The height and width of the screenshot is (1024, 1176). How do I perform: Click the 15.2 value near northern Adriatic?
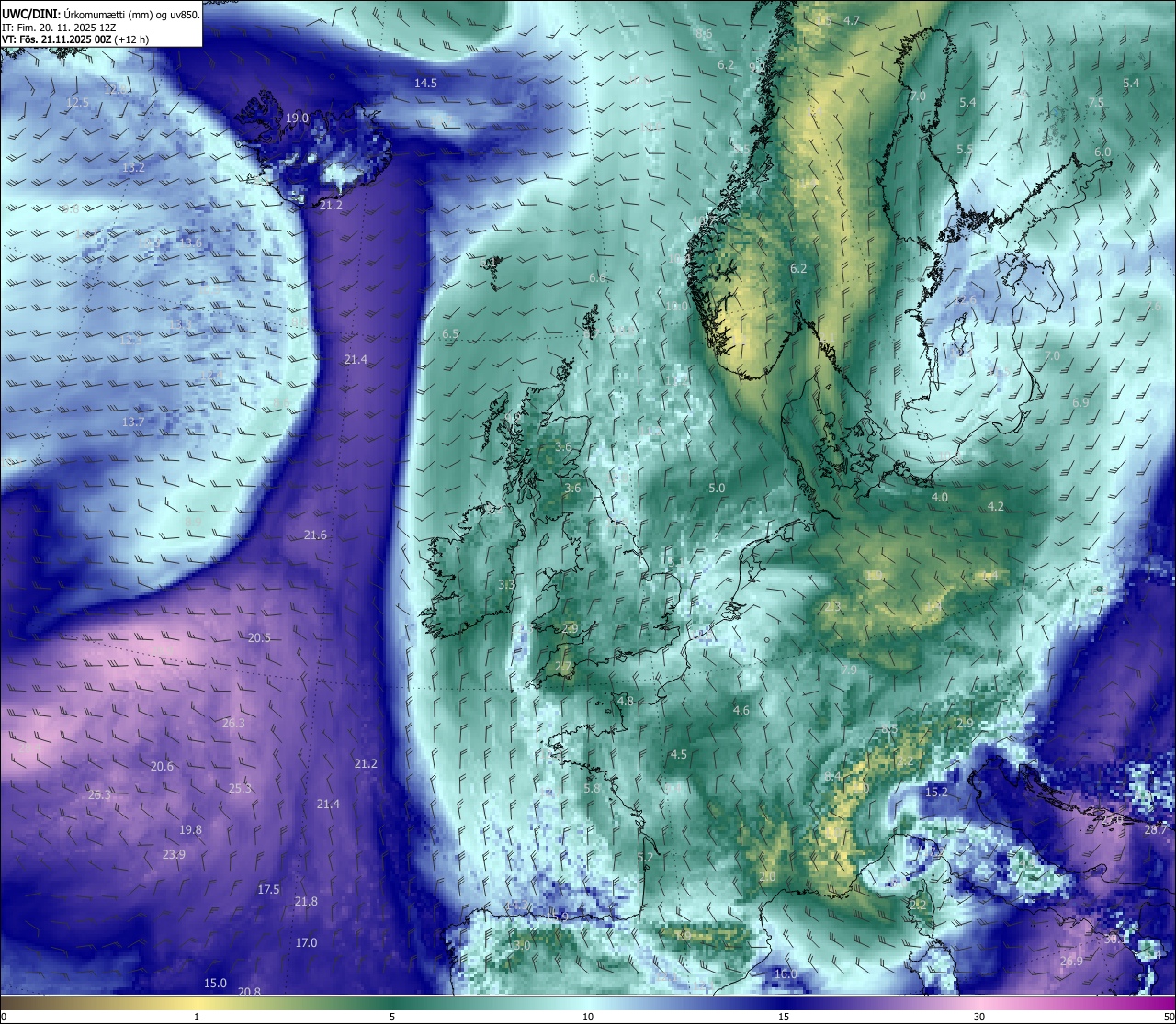936,791
